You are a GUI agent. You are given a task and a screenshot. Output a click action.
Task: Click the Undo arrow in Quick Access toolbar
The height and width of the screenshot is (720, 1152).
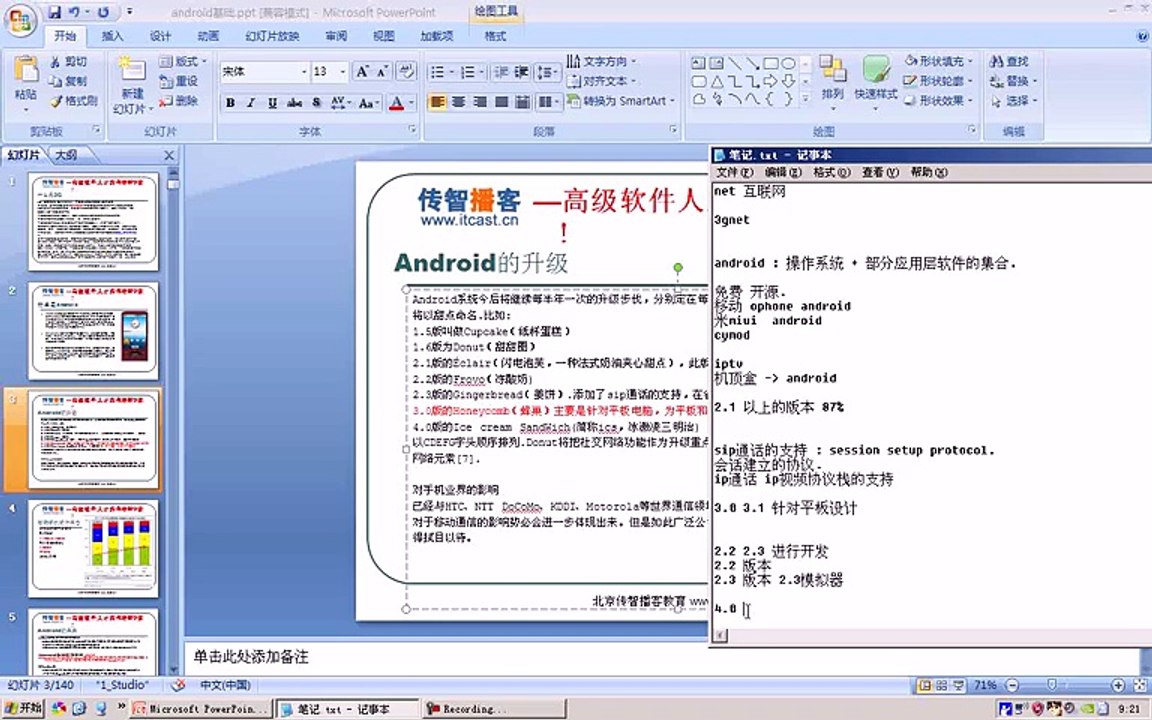(74, 12)
